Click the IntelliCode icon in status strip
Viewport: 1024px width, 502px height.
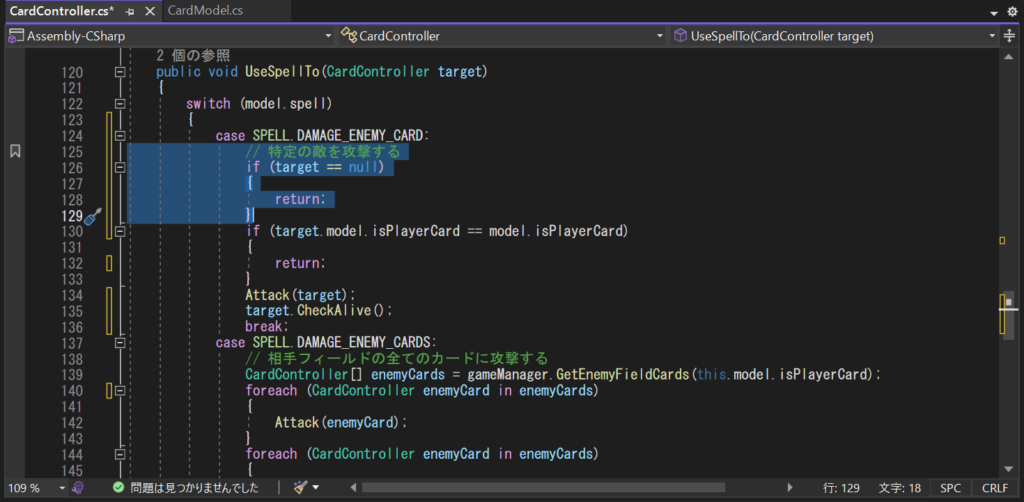coord(78,488)
